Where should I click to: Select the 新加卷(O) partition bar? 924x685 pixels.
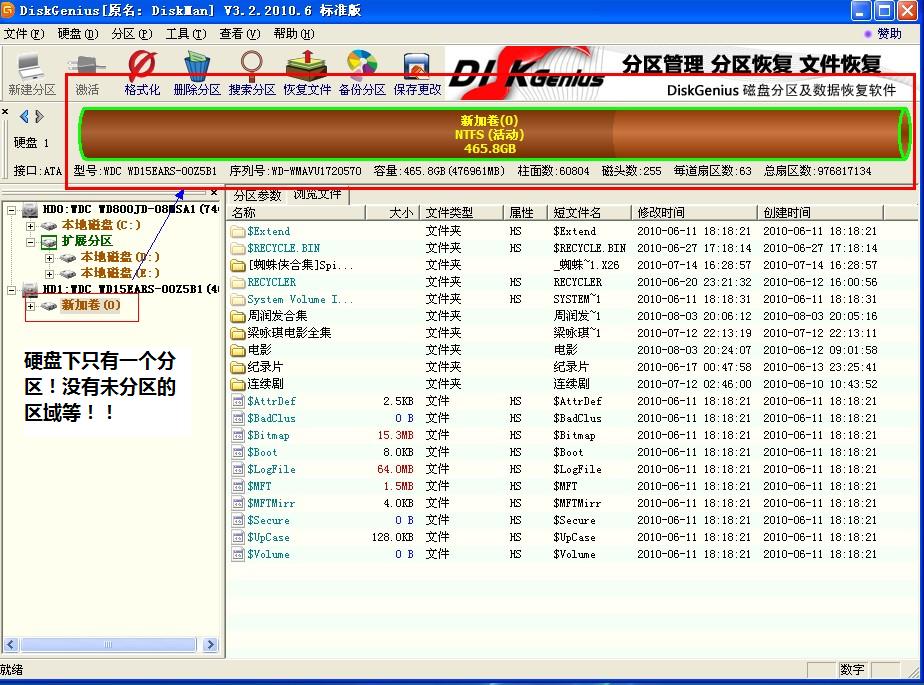point(494,134)
